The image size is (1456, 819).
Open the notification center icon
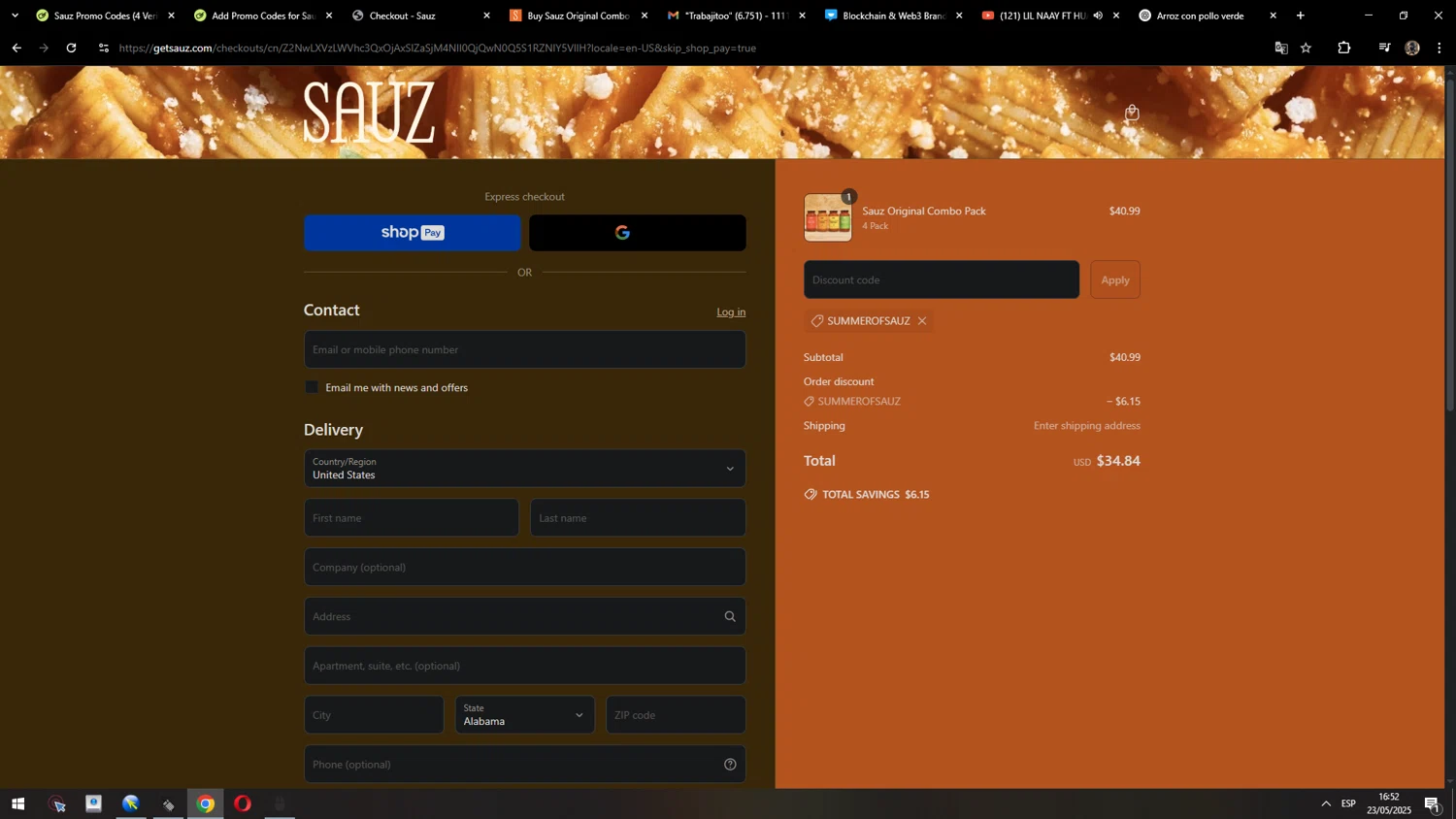click(1433, 803)
